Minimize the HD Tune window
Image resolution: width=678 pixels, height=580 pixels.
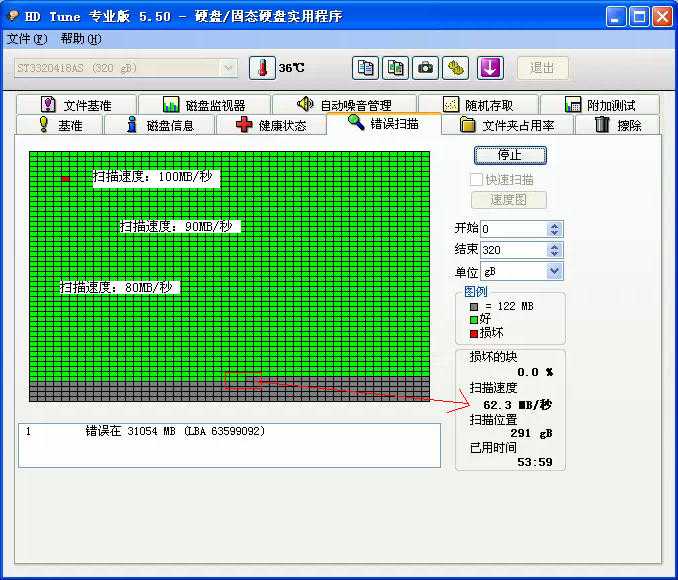coord(615,17)
